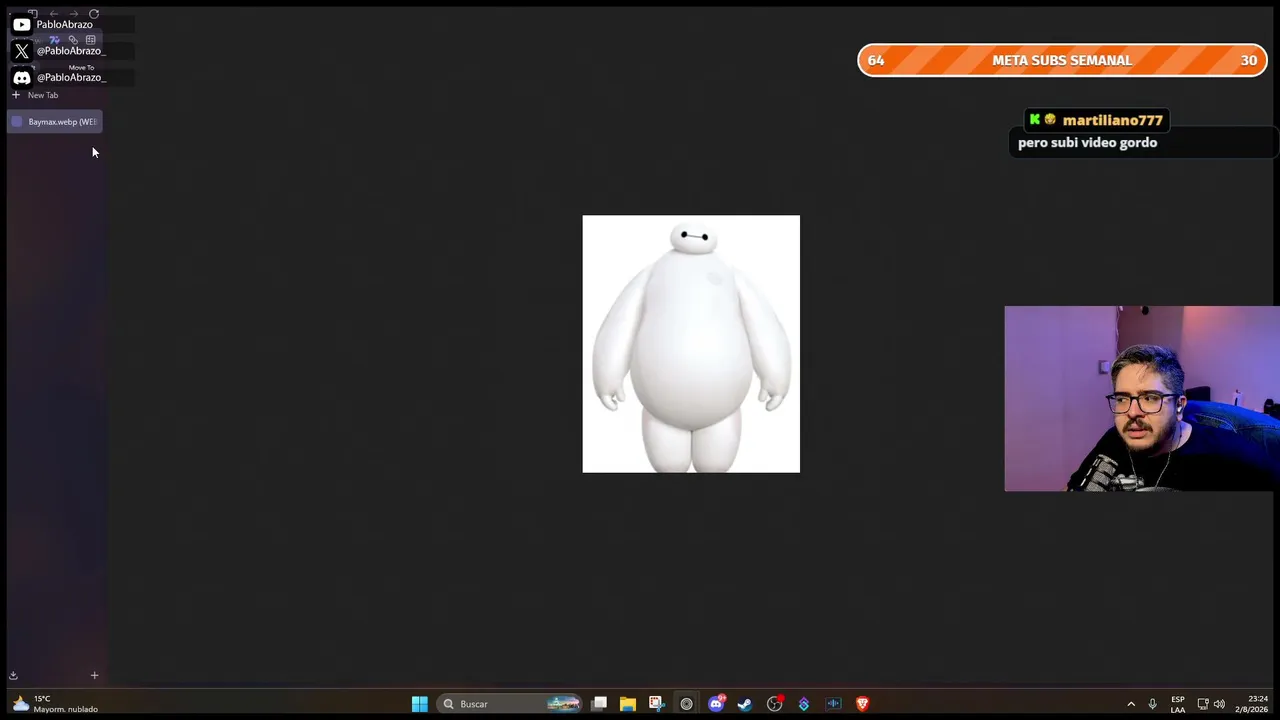Screen dimensions: 1280x720
Task: Open a new tab with the plus icon
Action: [16, 95]
